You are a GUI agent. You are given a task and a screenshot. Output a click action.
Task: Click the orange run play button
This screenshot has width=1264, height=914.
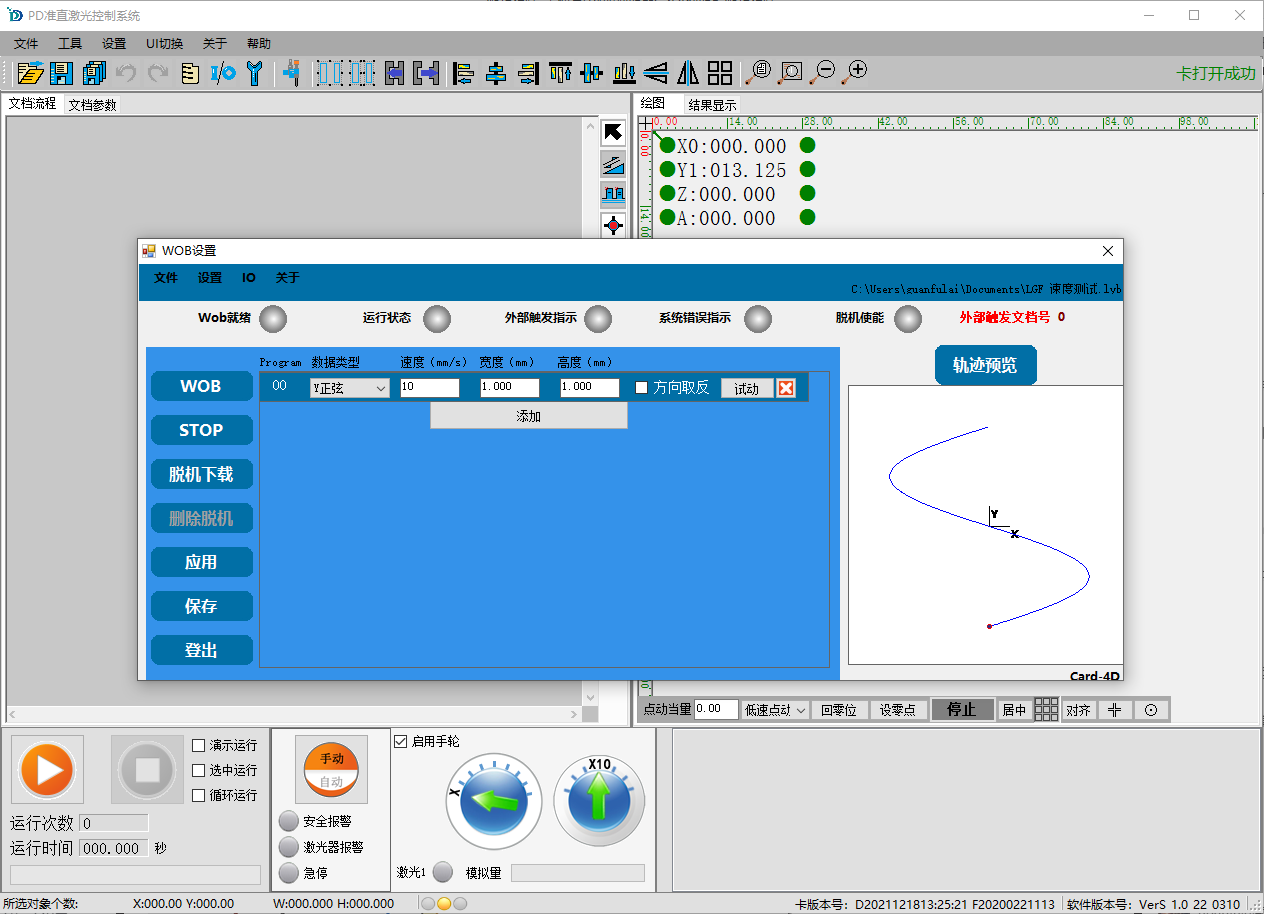[x=47, y=770]
